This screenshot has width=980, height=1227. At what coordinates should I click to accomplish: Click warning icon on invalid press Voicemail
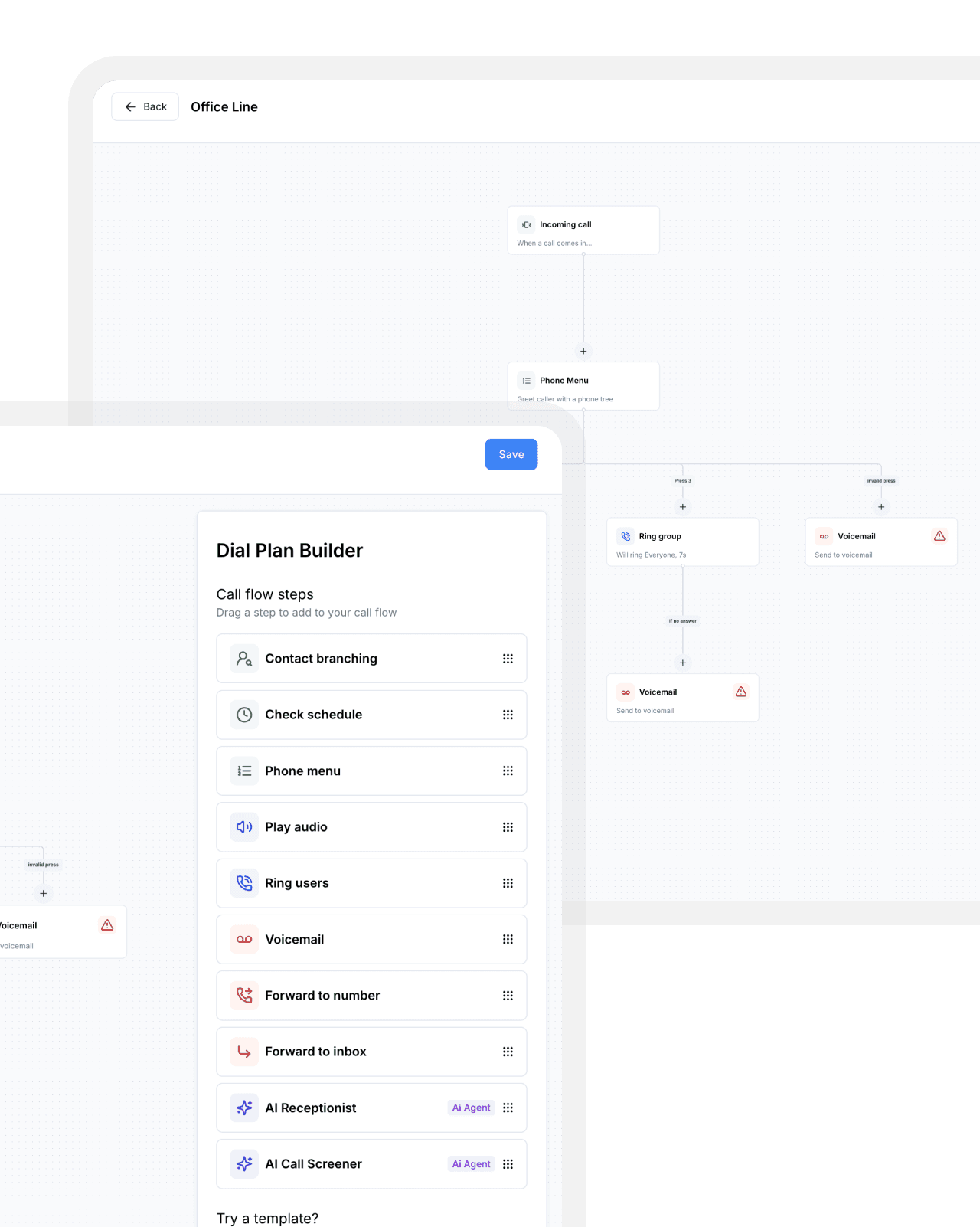pyautogui.click(x=939, y=536)
